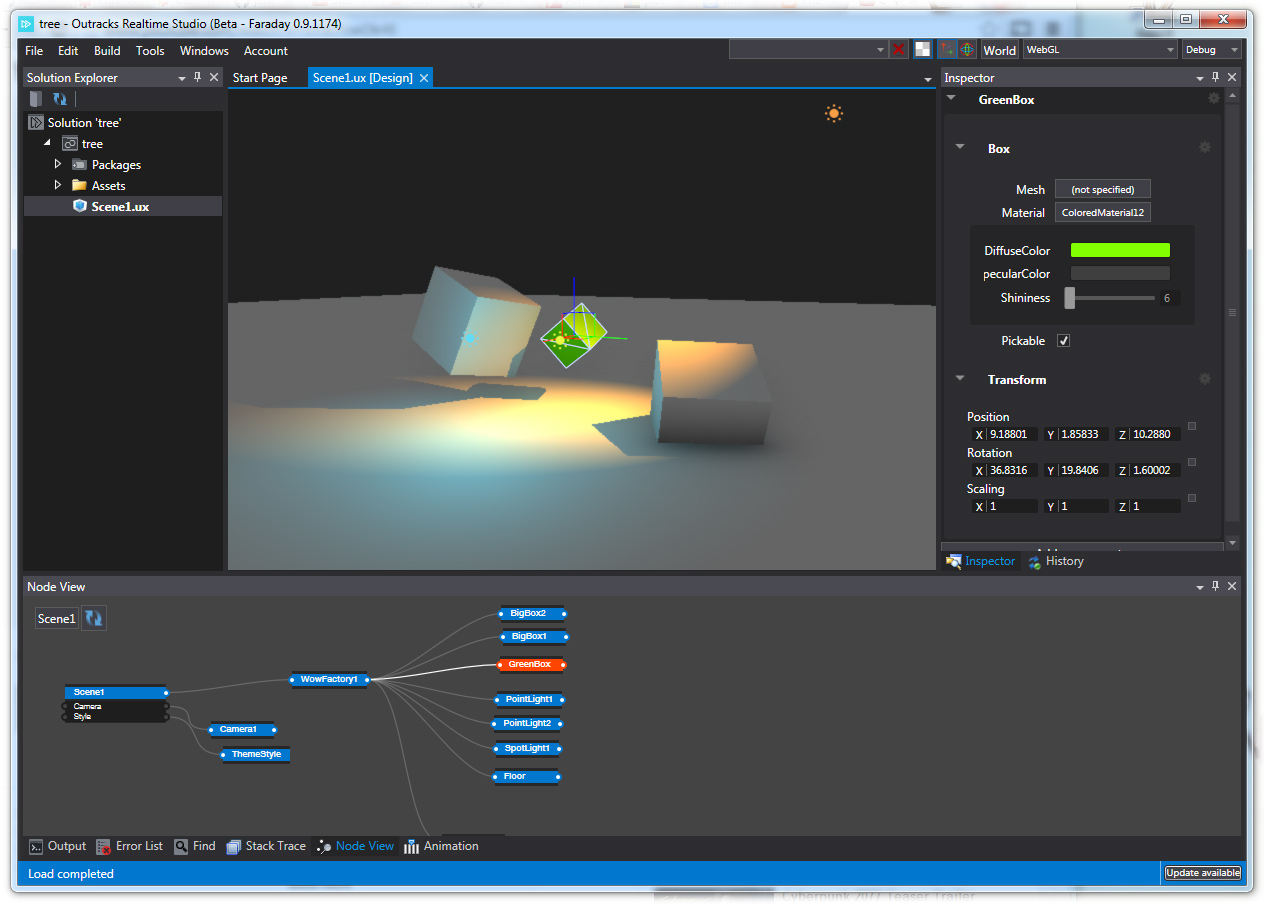The image size is (1264, 905).
Task: Click the green DiffuseColor swatch
Action: (1119, 251)
